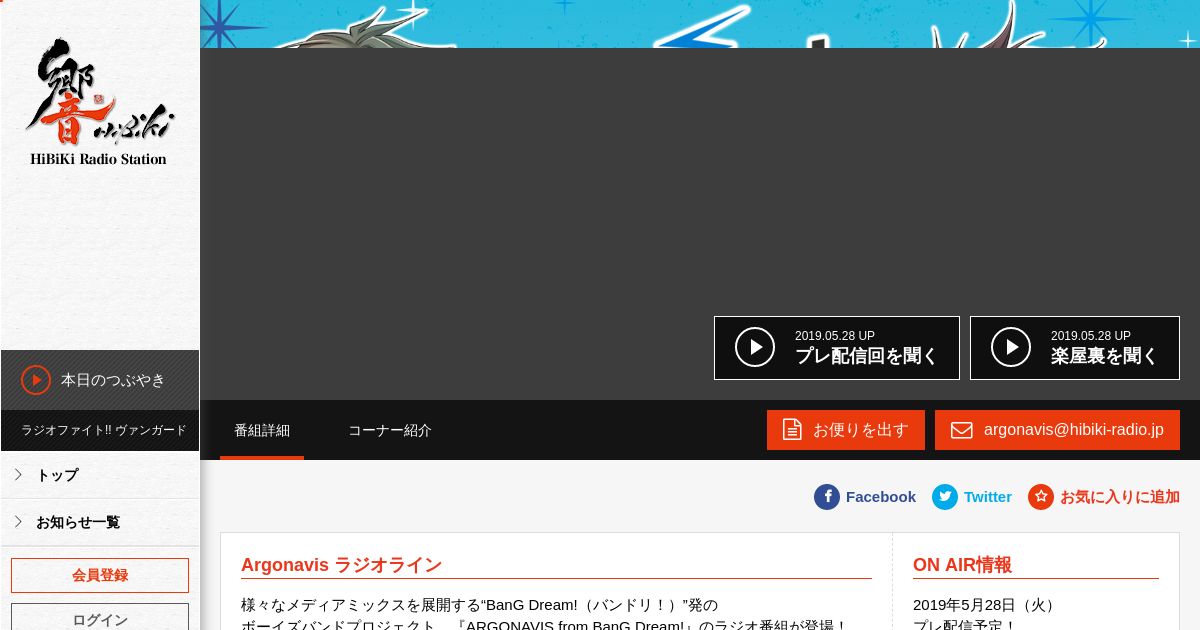
Task: Click the play circle for プレ配信回を聞く
Action: coord(755,347)
